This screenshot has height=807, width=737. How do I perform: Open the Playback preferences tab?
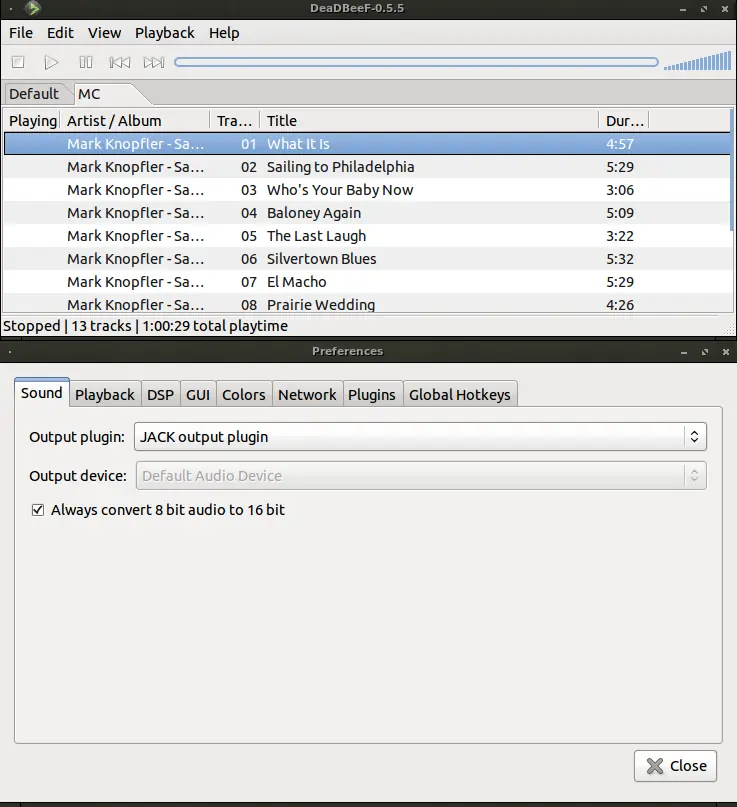click(x=104, y=395)
